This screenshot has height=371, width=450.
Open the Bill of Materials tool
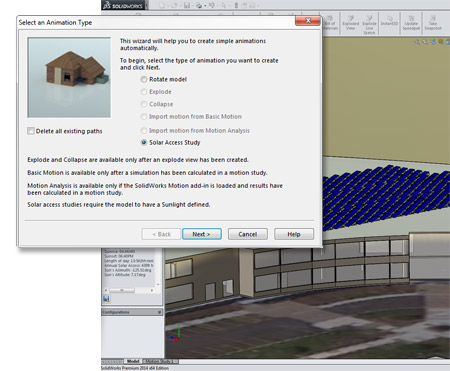coord(330,23)
